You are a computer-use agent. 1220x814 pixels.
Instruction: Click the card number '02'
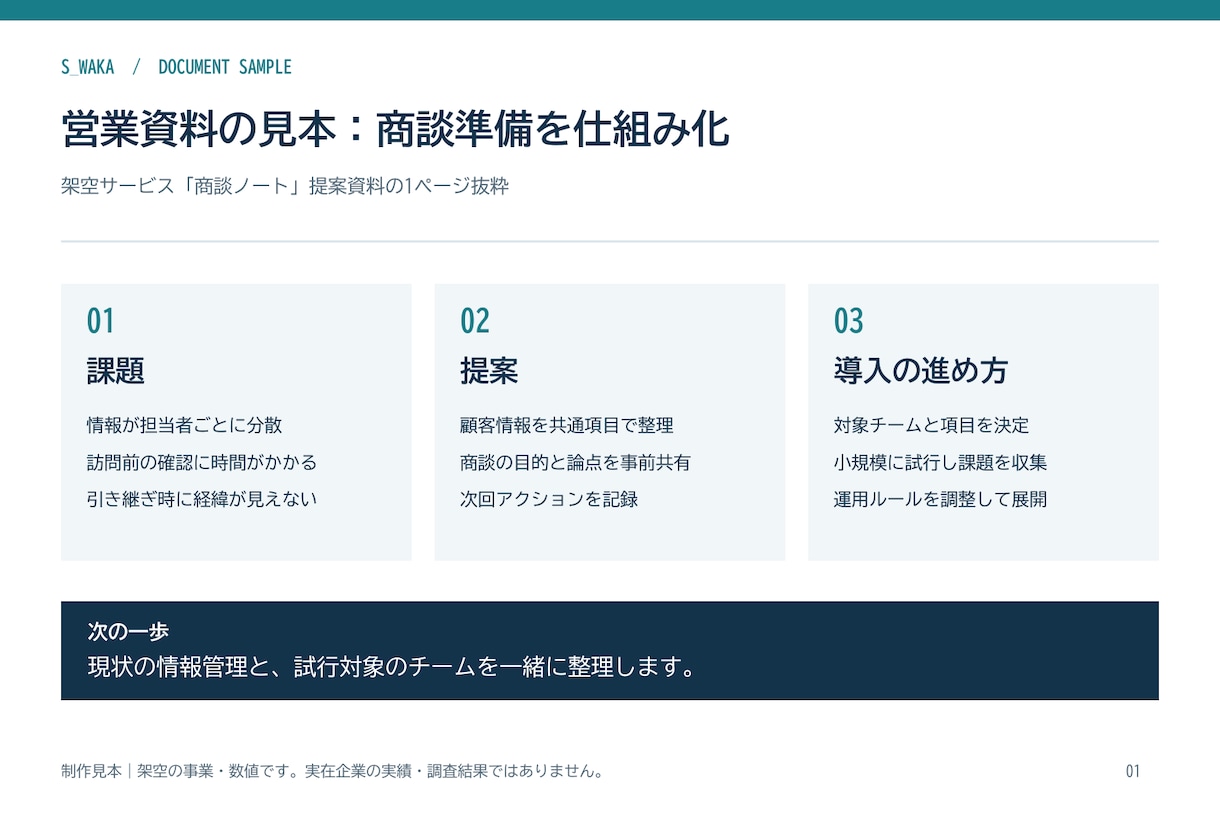(x=475, y=321)
